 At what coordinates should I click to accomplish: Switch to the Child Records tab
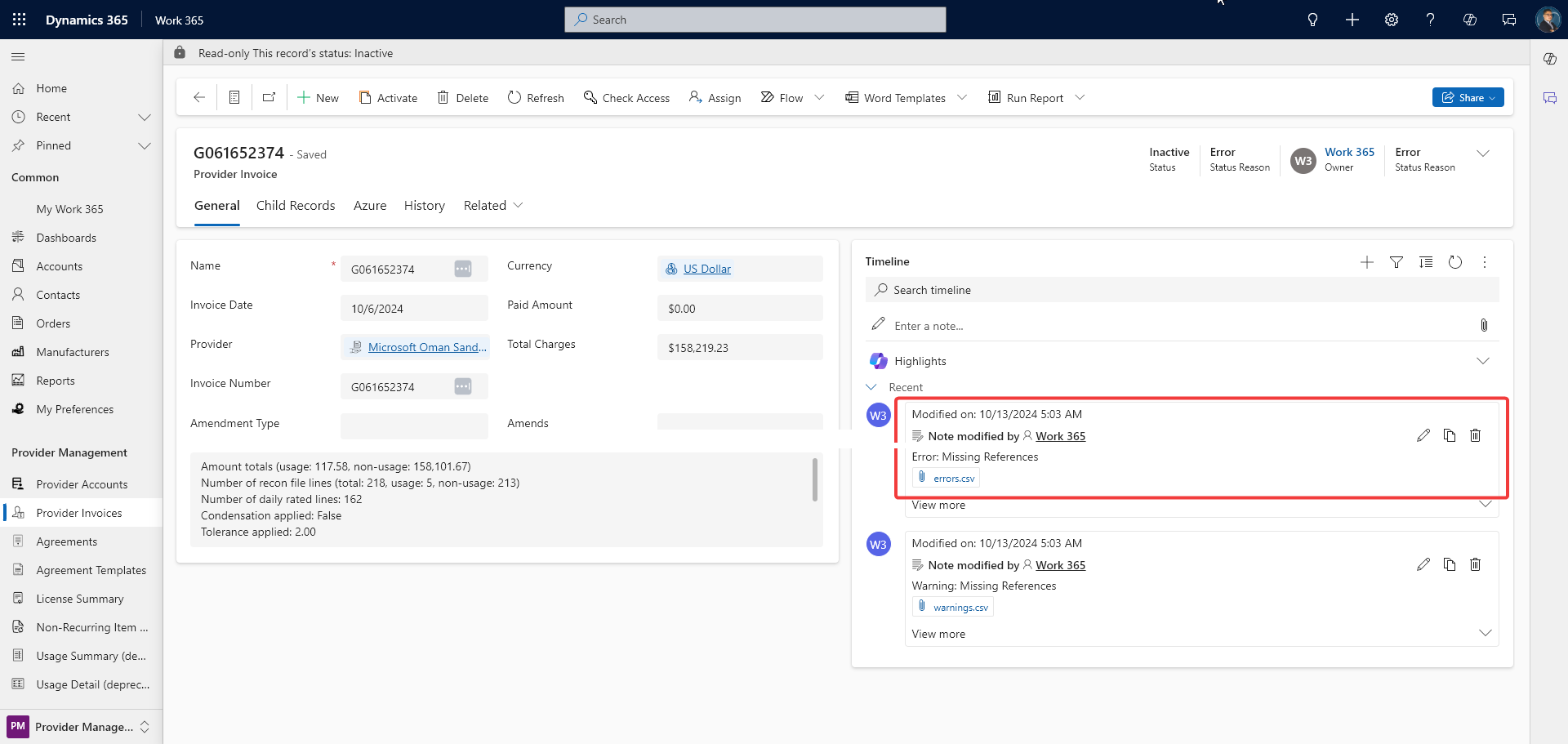tap(296, 206)
